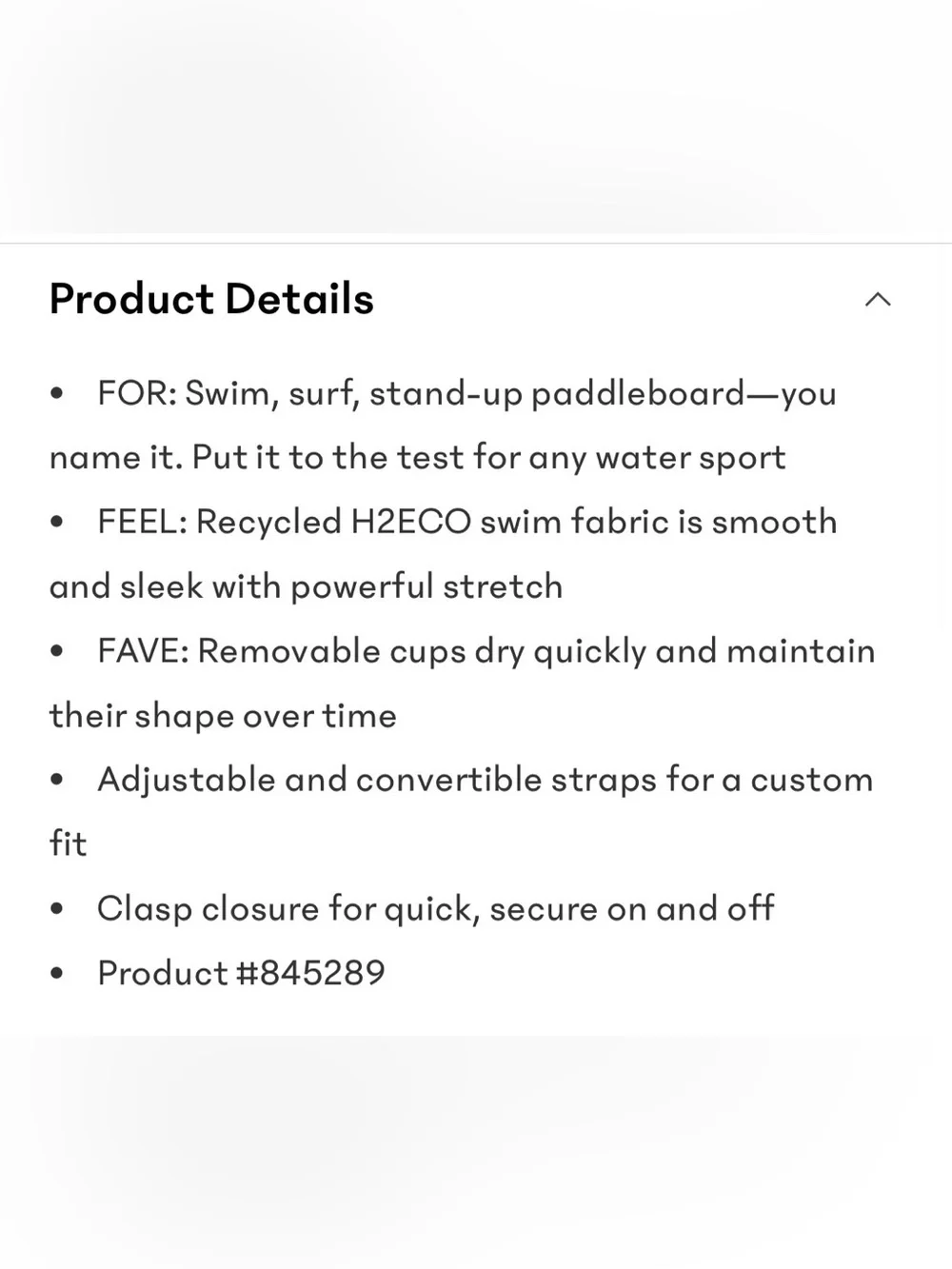Click the bullet point before Product #845289
Screen dimensions: 952x1269
point(57,973)
